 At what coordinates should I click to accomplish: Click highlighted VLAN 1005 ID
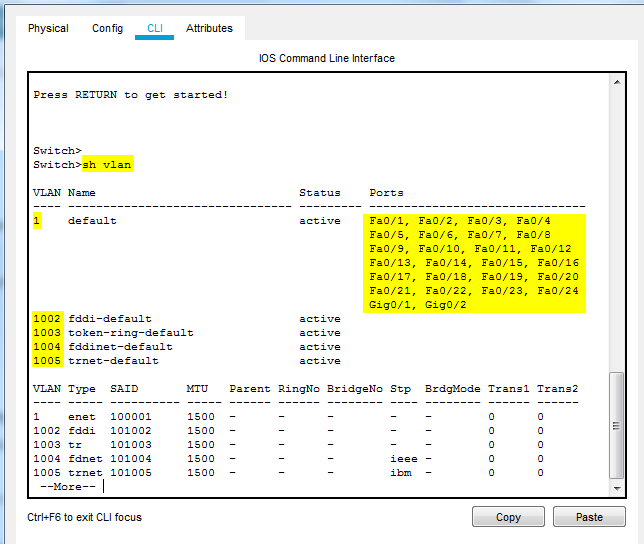point(47,361)
